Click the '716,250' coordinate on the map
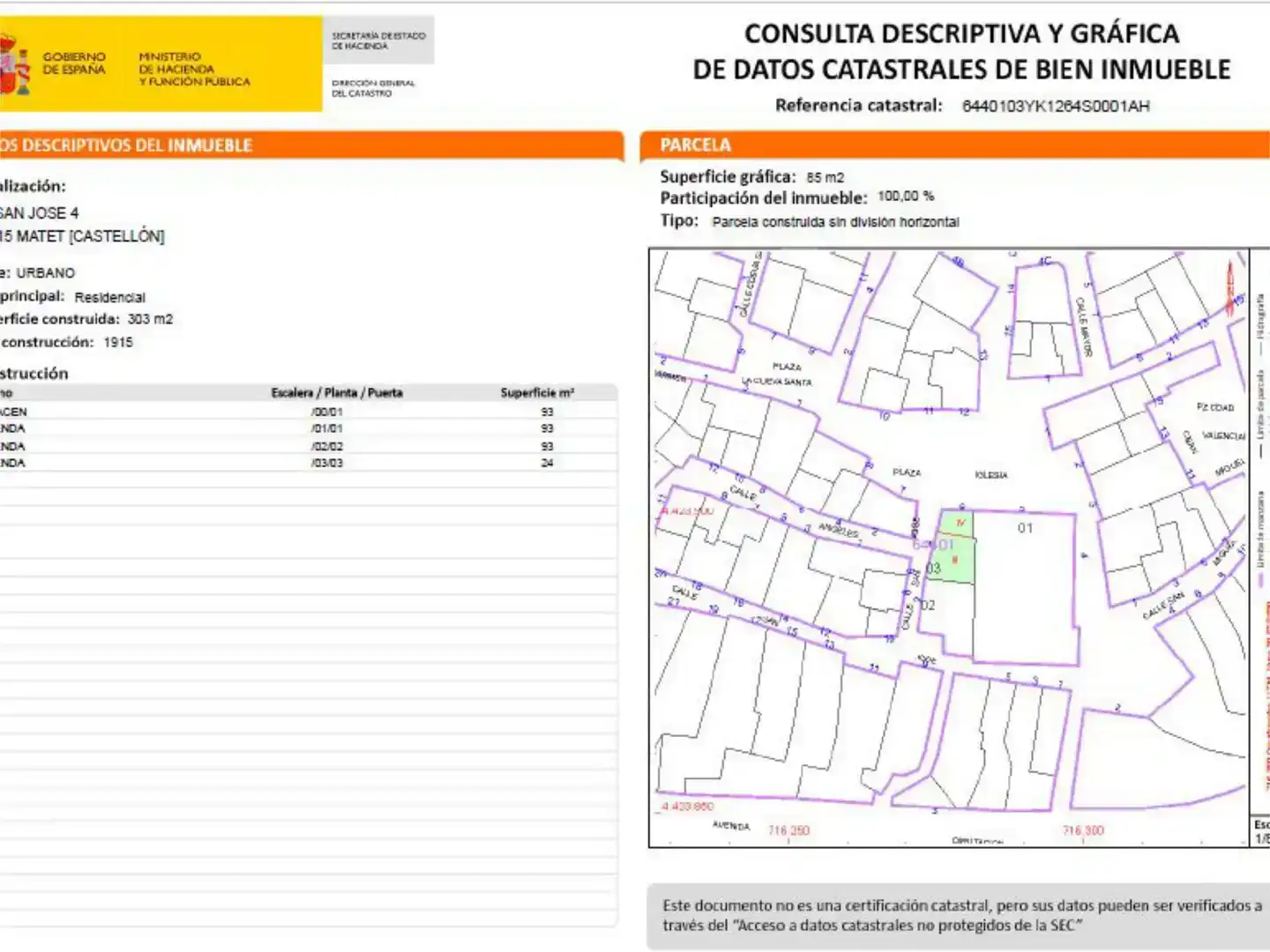This screenshot has width=1270, height=952. (788, 830)
